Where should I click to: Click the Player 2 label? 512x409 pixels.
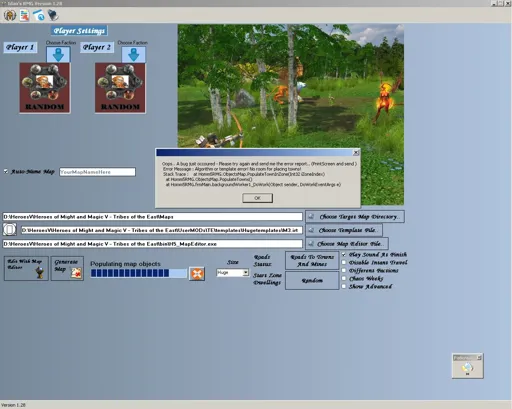point(97,47)
